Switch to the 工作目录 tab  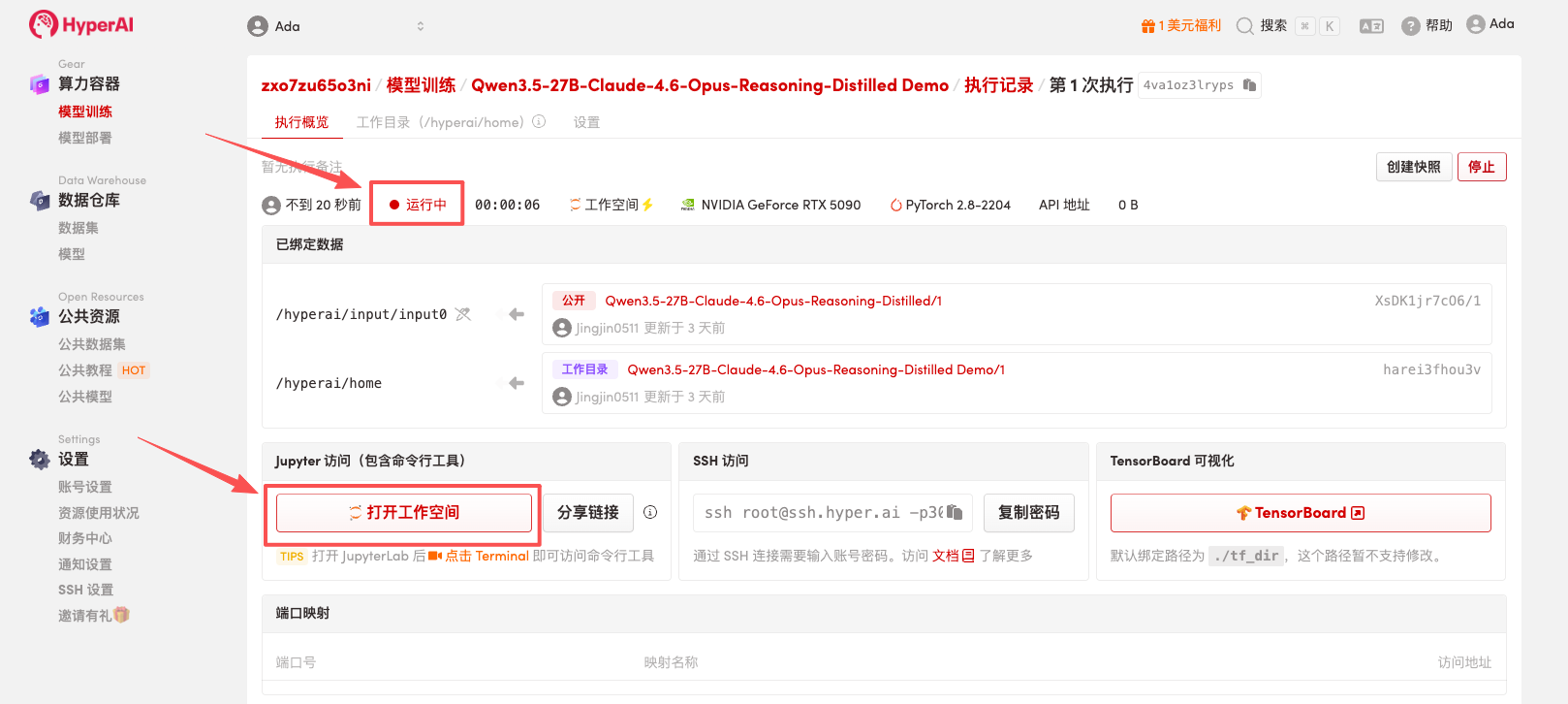pos(439,122)
